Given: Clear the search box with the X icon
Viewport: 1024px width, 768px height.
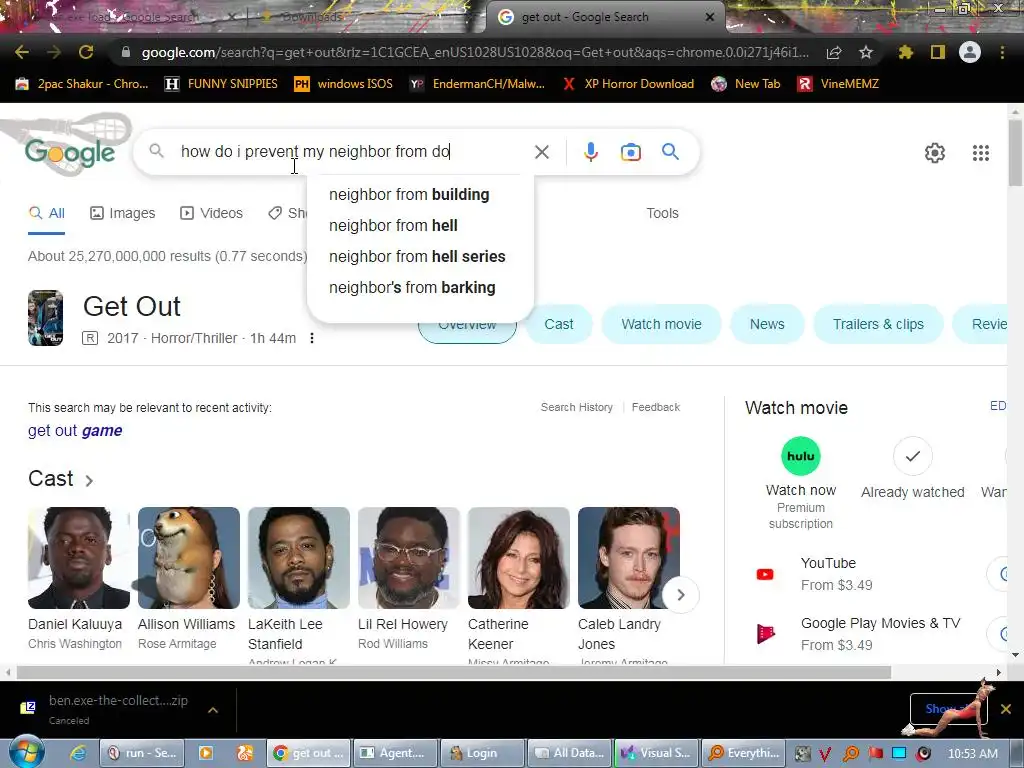Looking at the screenshot, I should [542, 152].
